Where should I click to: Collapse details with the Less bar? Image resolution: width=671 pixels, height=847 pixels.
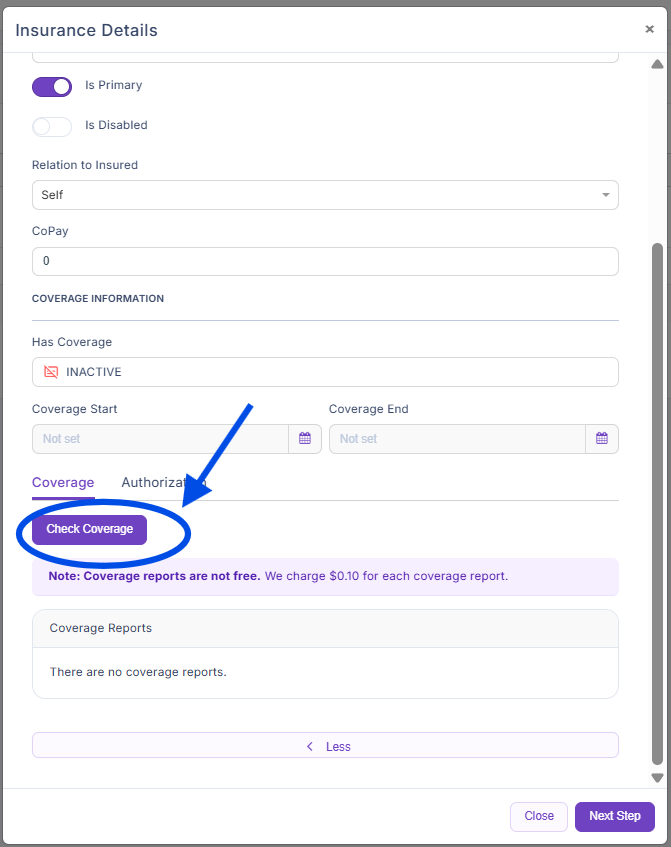pyautogui.click(x=325, y=746)
